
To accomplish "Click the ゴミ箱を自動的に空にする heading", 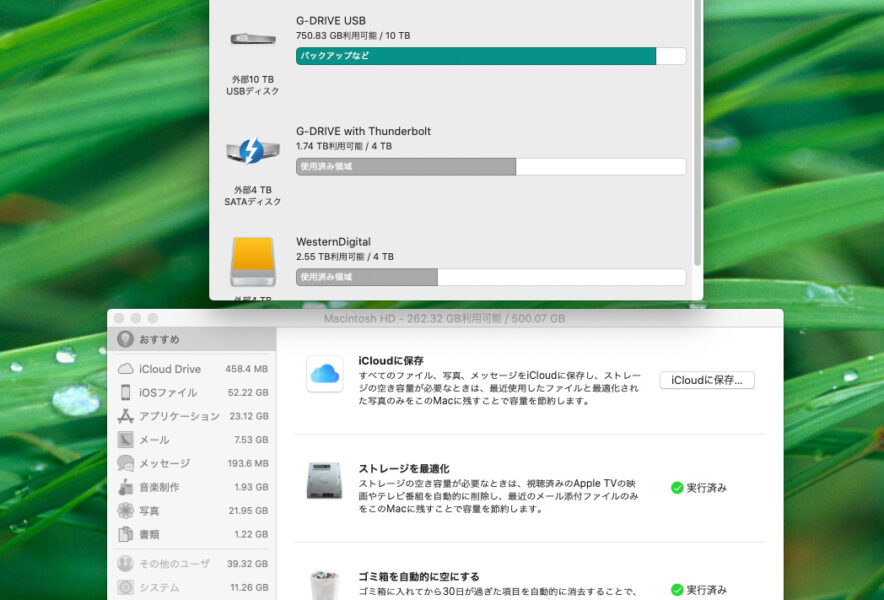I will (419, 576).
